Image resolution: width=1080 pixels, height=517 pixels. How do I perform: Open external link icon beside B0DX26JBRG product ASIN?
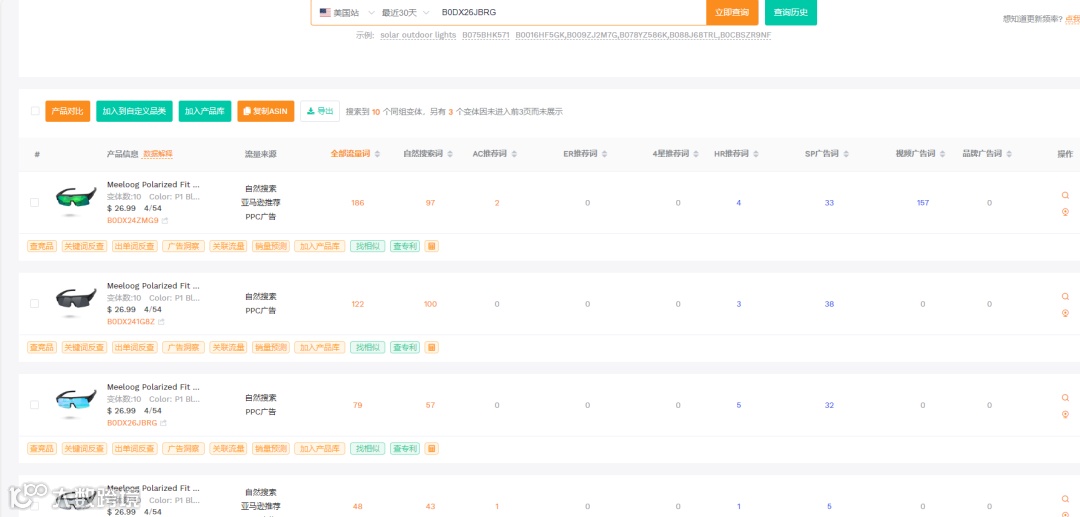163,423
